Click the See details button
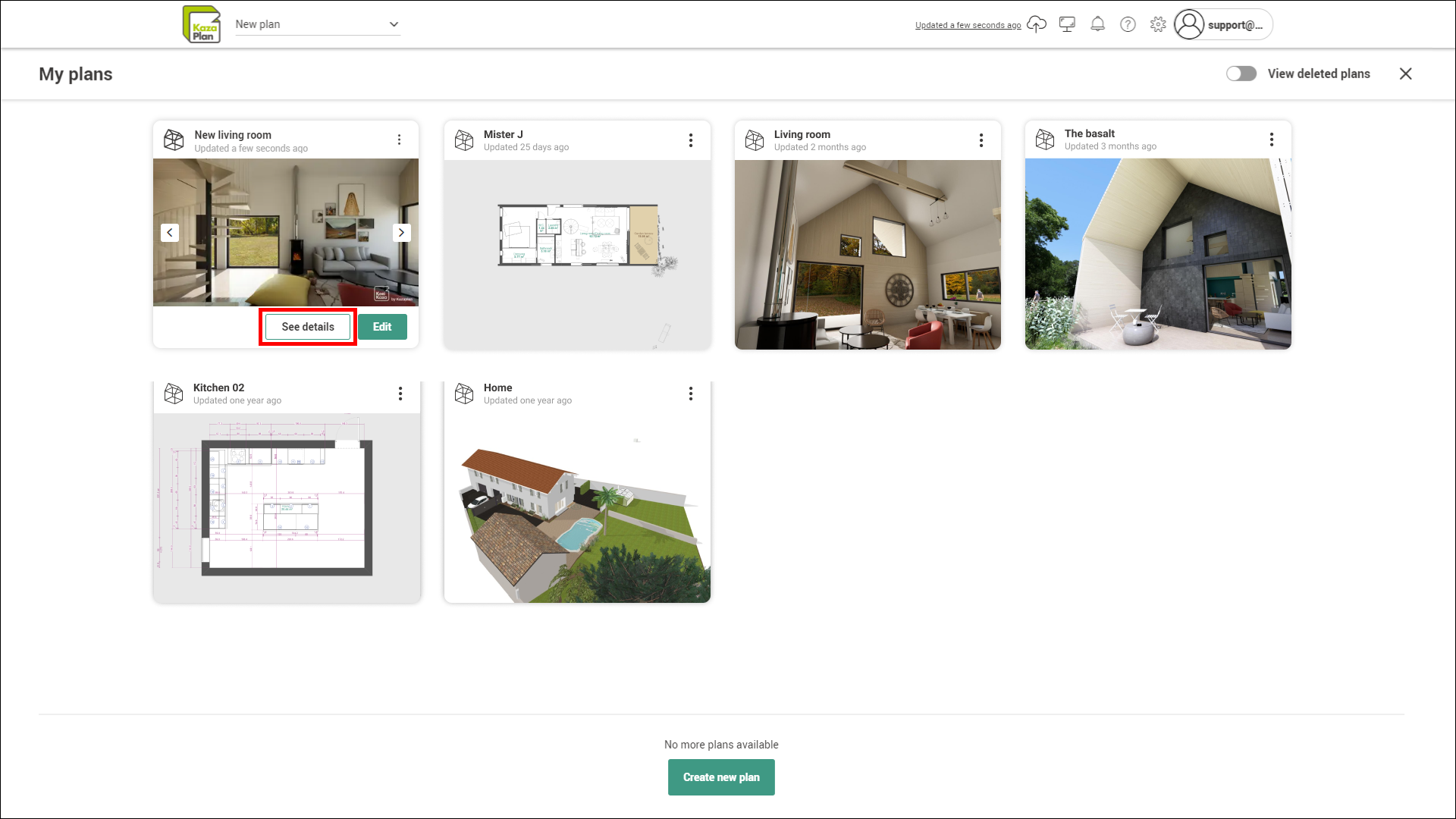 click(x=308, y=327)
